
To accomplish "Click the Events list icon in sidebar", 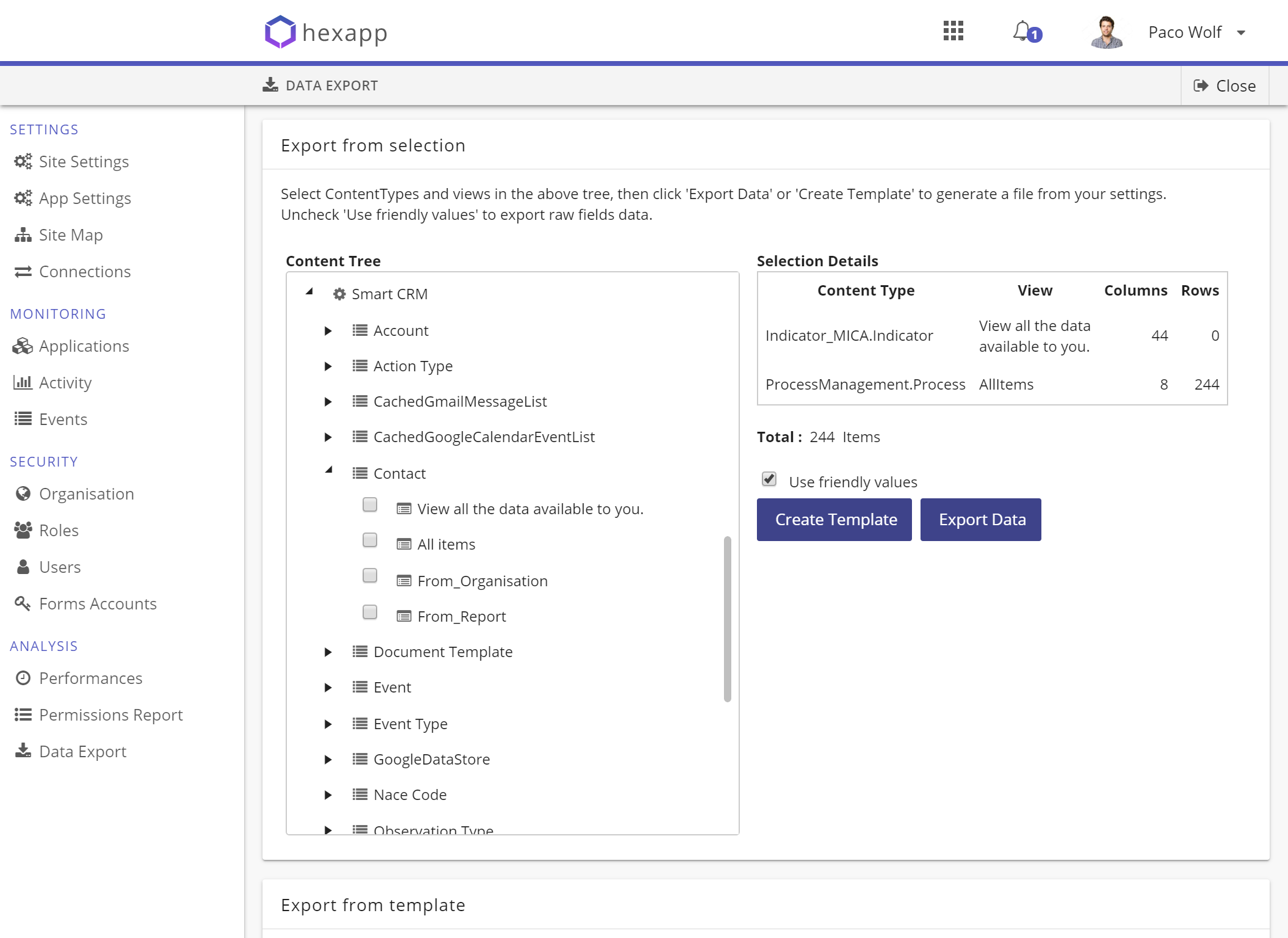I will point(23,419).
